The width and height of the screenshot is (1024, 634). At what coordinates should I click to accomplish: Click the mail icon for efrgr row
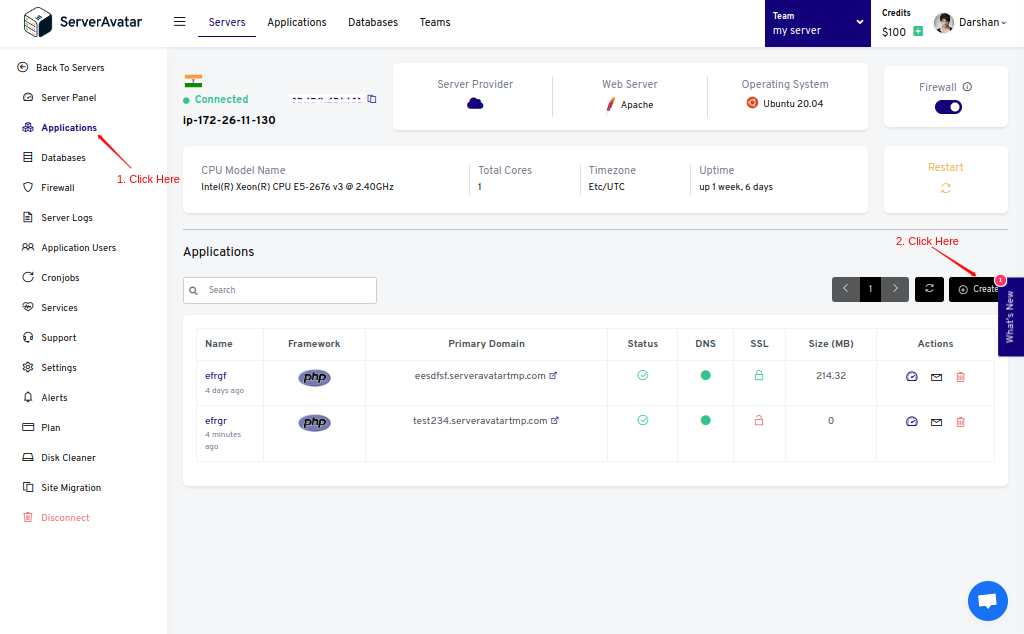click(936, 422)
